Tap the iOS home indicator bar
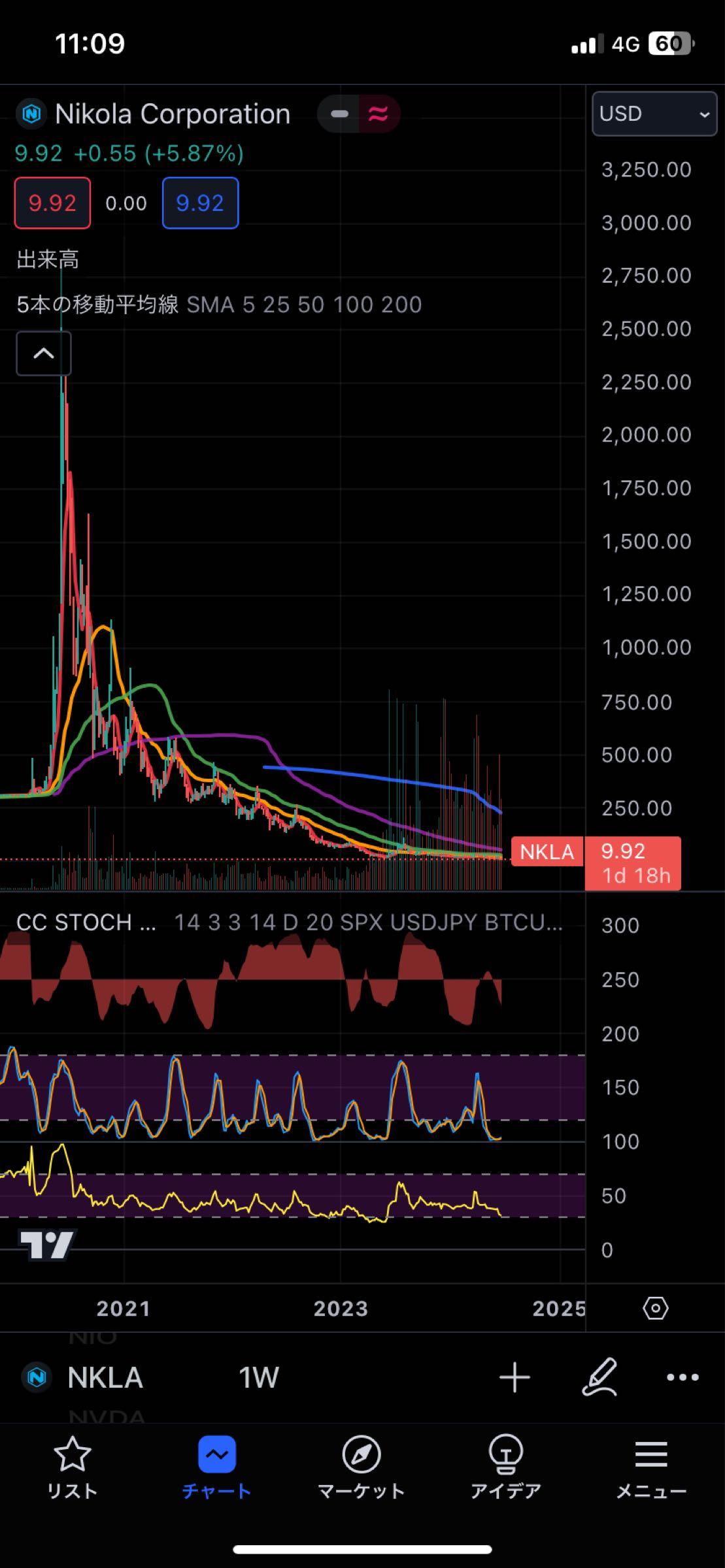 point(362,1550)
